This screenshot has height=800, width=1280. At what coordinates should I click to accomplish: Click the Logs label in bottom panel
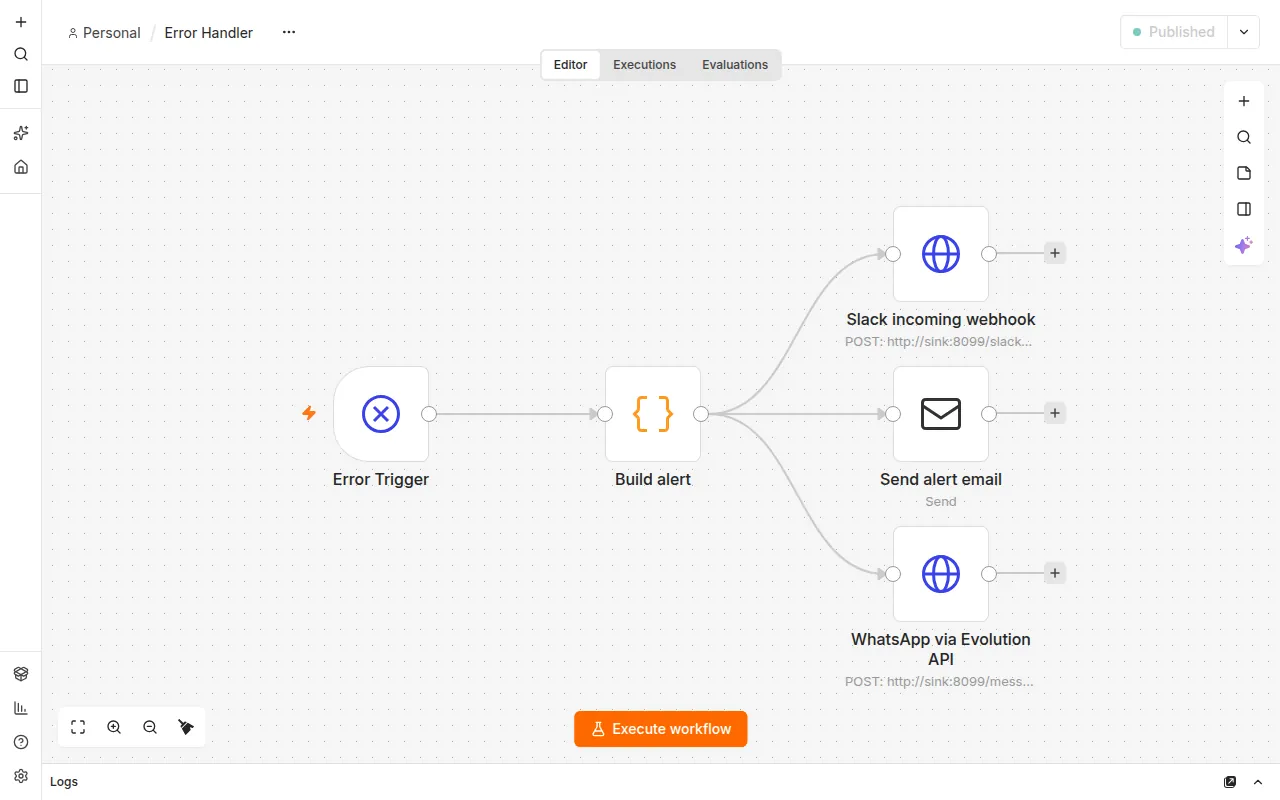tap(64, 782)
